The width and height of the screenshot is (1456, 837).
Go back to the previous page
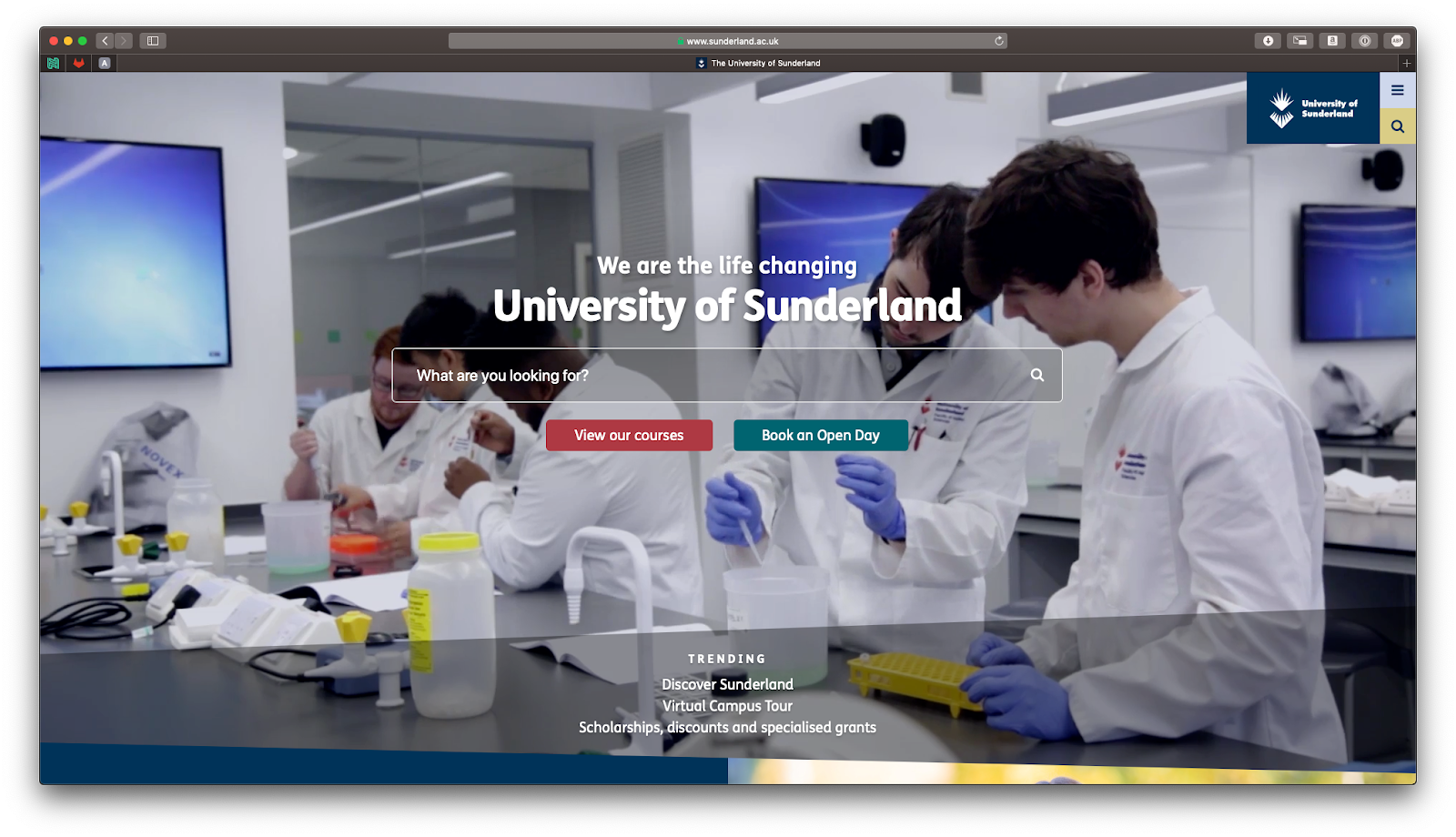105,41
